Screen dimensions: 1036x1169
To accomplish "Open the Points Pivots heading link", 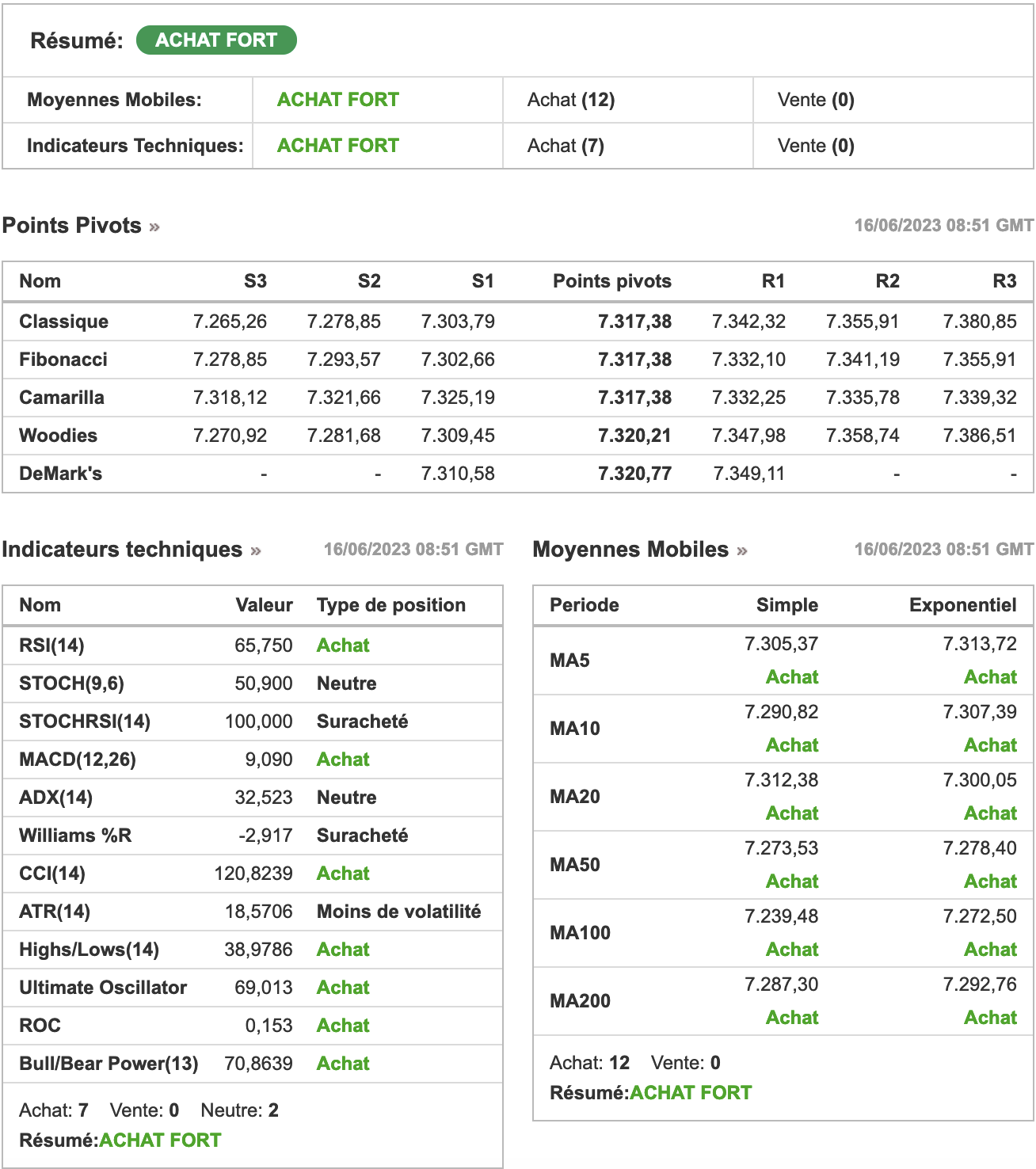I will [x=72, y=226].
